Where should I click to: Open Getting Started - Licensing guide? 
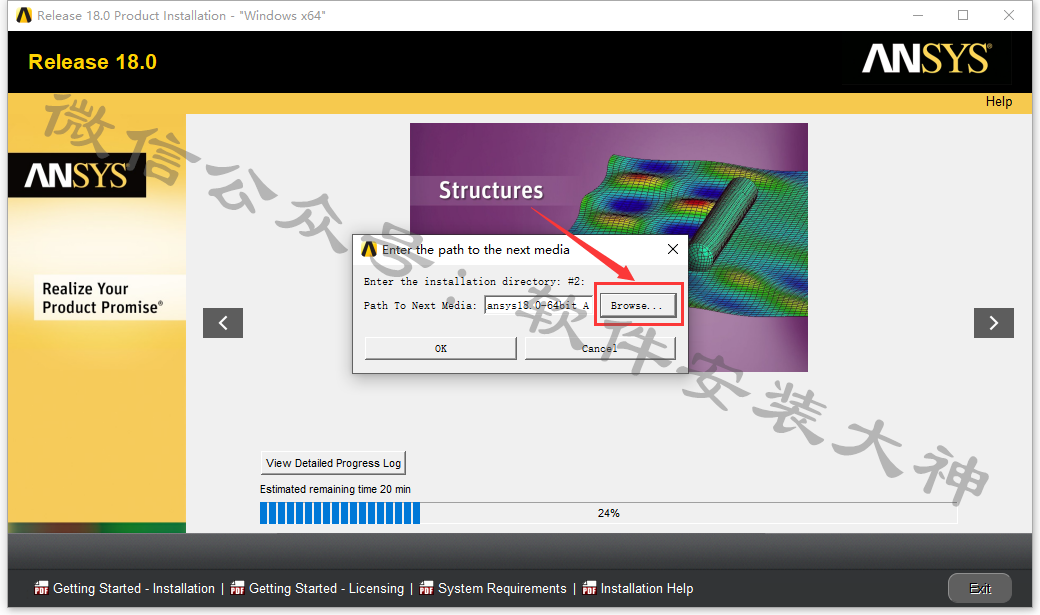pos(326,588)
